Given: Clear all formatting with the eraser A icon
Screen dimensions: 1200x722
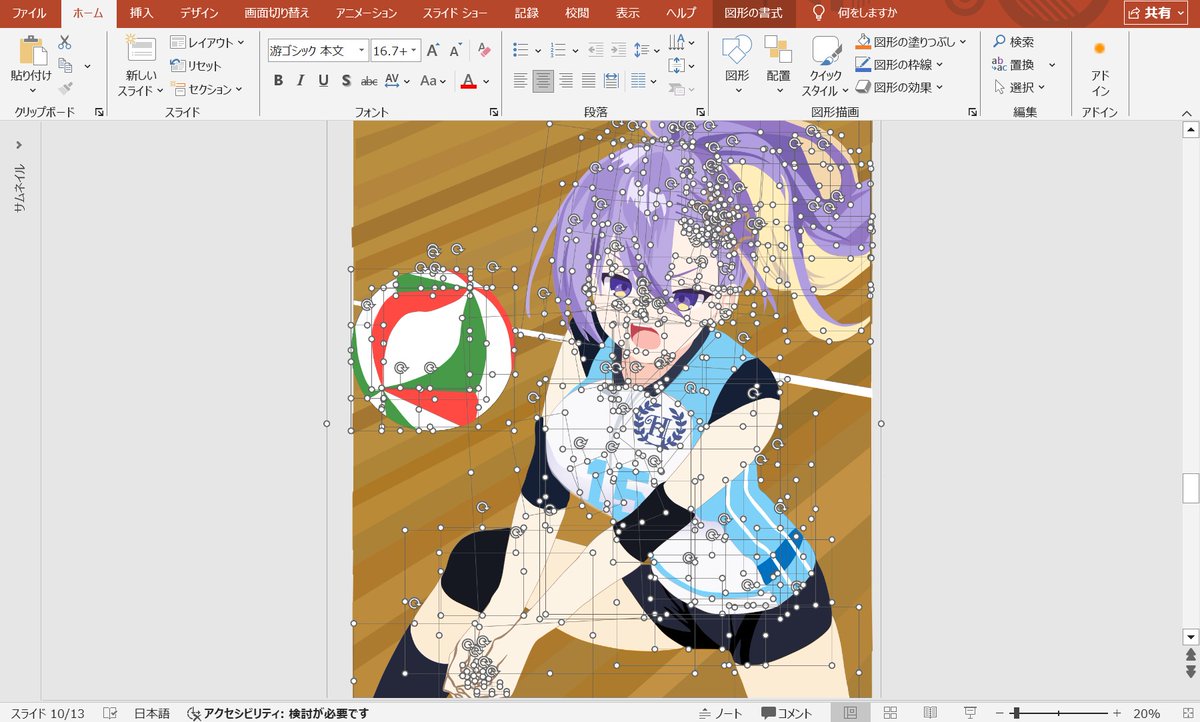Looking at the screenshot, I should (484, 50).
